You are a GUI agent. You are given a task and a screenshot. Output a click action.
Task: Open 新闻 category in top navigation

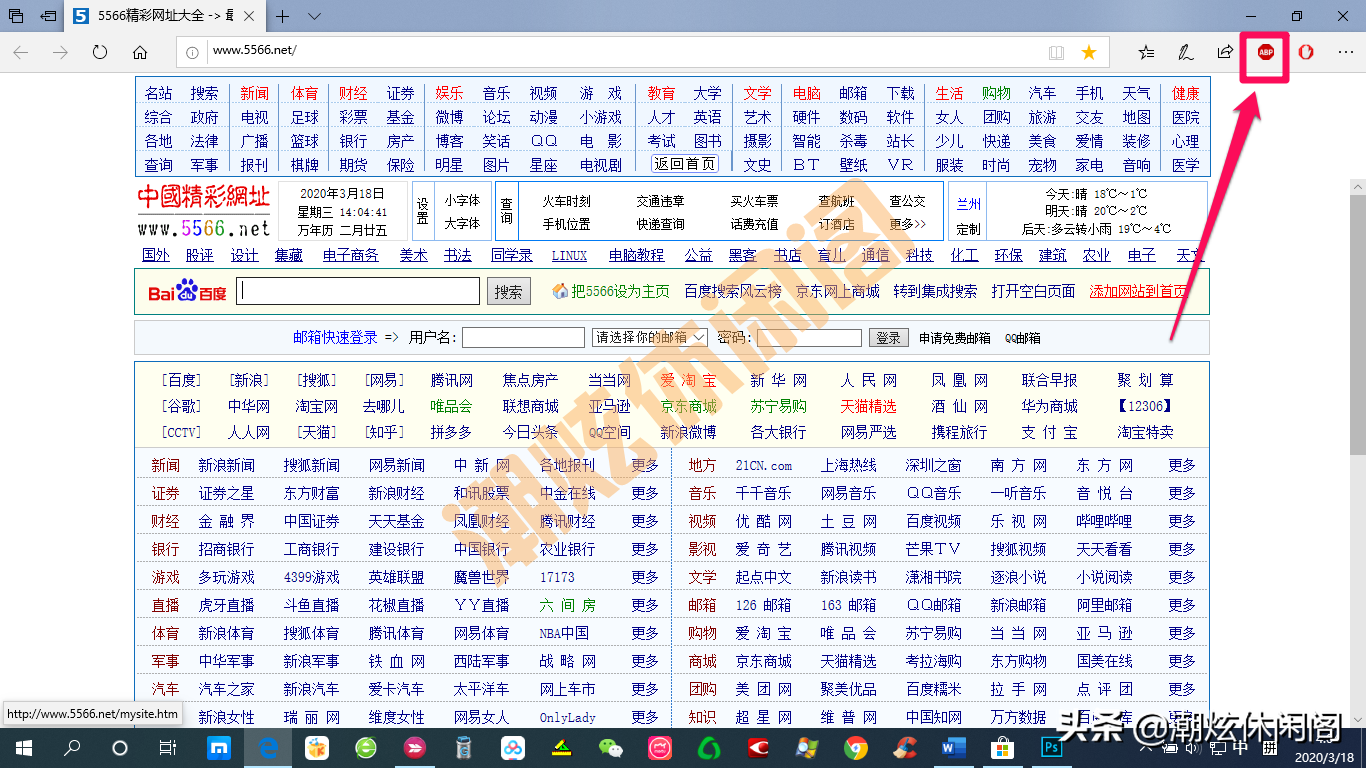pyautogui.click(x=254, y=94)
